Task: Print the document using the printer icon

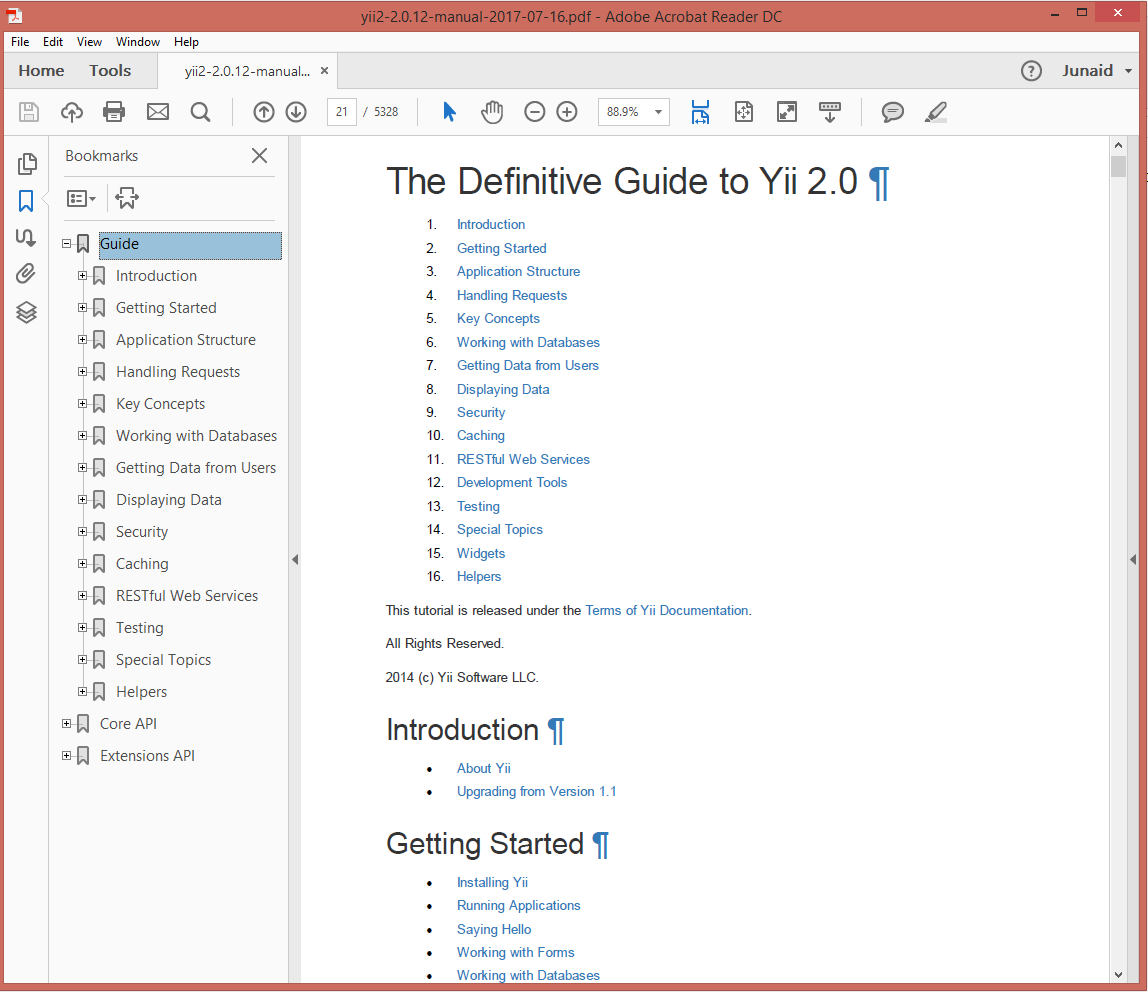Action: [114, 112]
